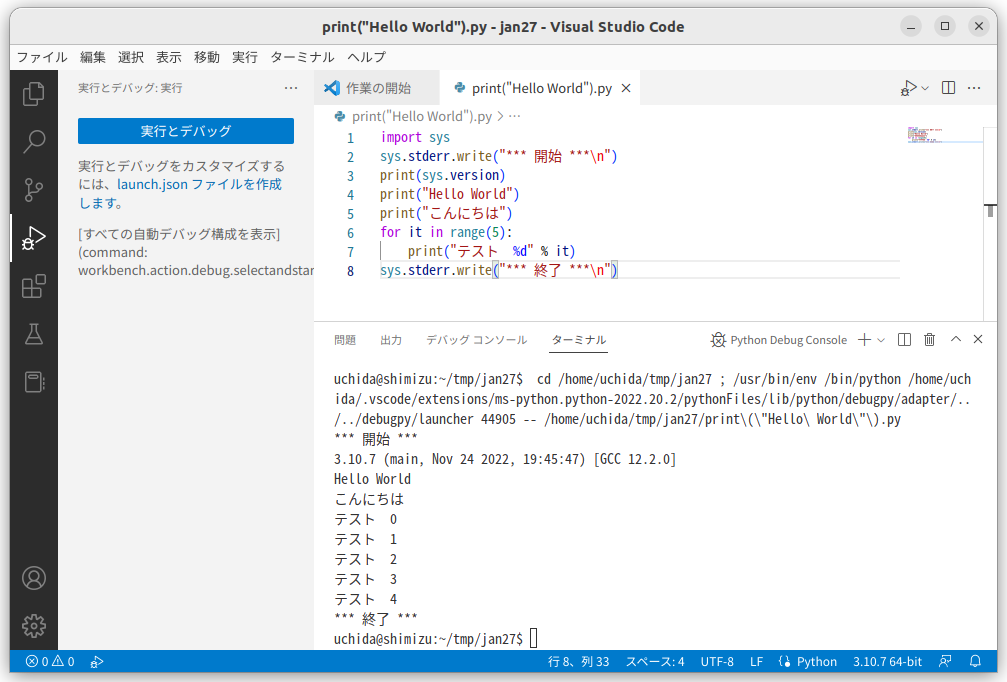1007x682 pixels.
Task: Open the 編集 menu
Action: coord(92,57)
